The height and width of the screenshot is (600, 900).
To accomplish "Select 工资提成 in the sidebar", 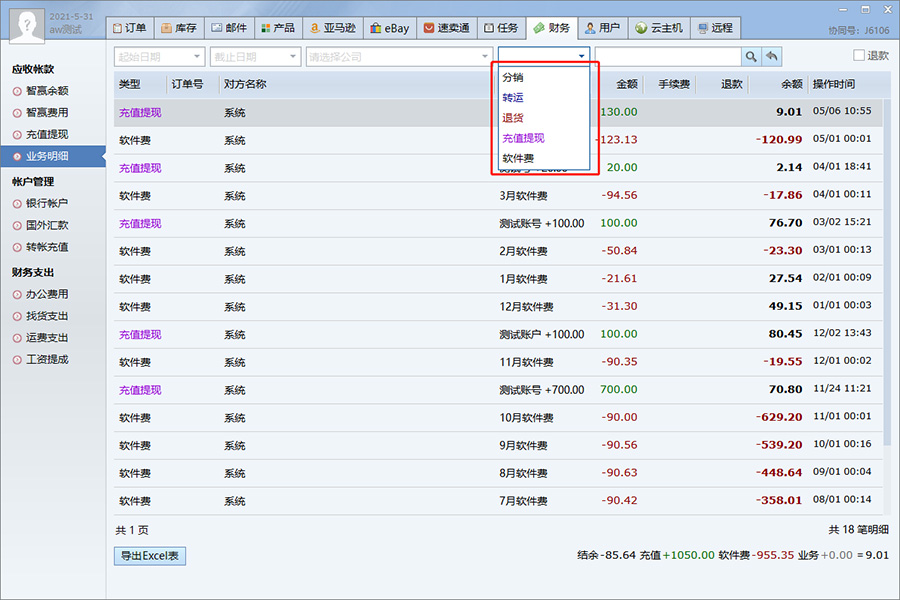I will [x=47, y=360].
